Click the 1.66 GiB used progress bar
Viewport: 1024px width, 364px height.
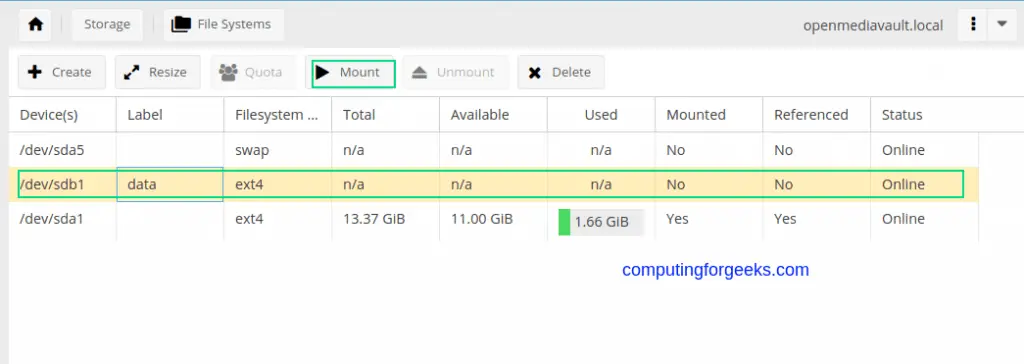pyautogui.click(x=601, y=222)
